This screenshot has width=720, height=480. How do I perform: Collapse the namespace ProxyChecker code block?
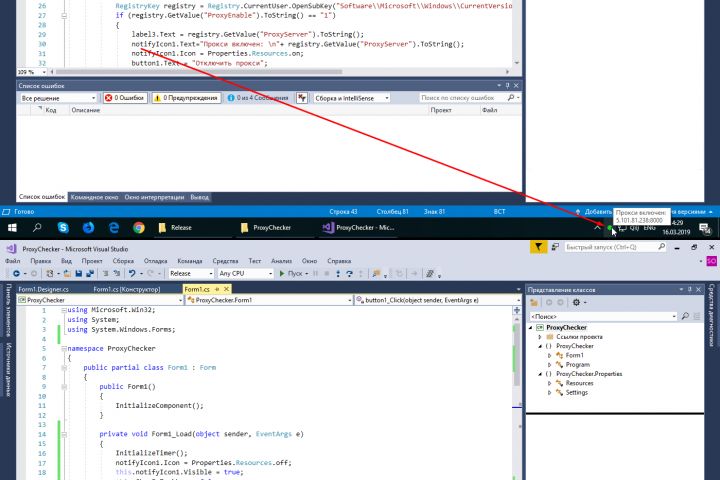[x=64, y=349]
